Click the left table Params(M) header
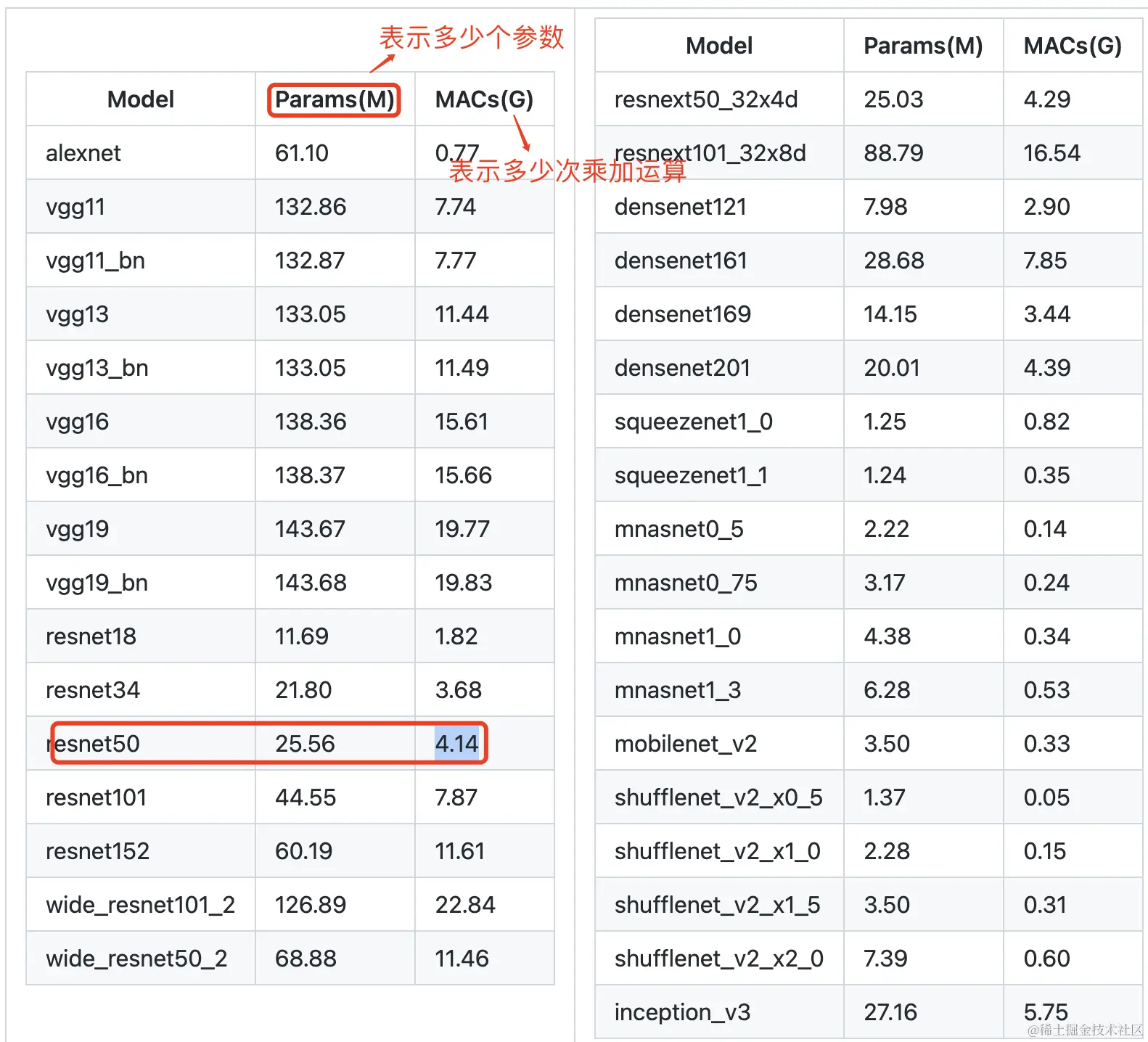1148x1042 pixels. pyautogui.click(x=335, y=99)
